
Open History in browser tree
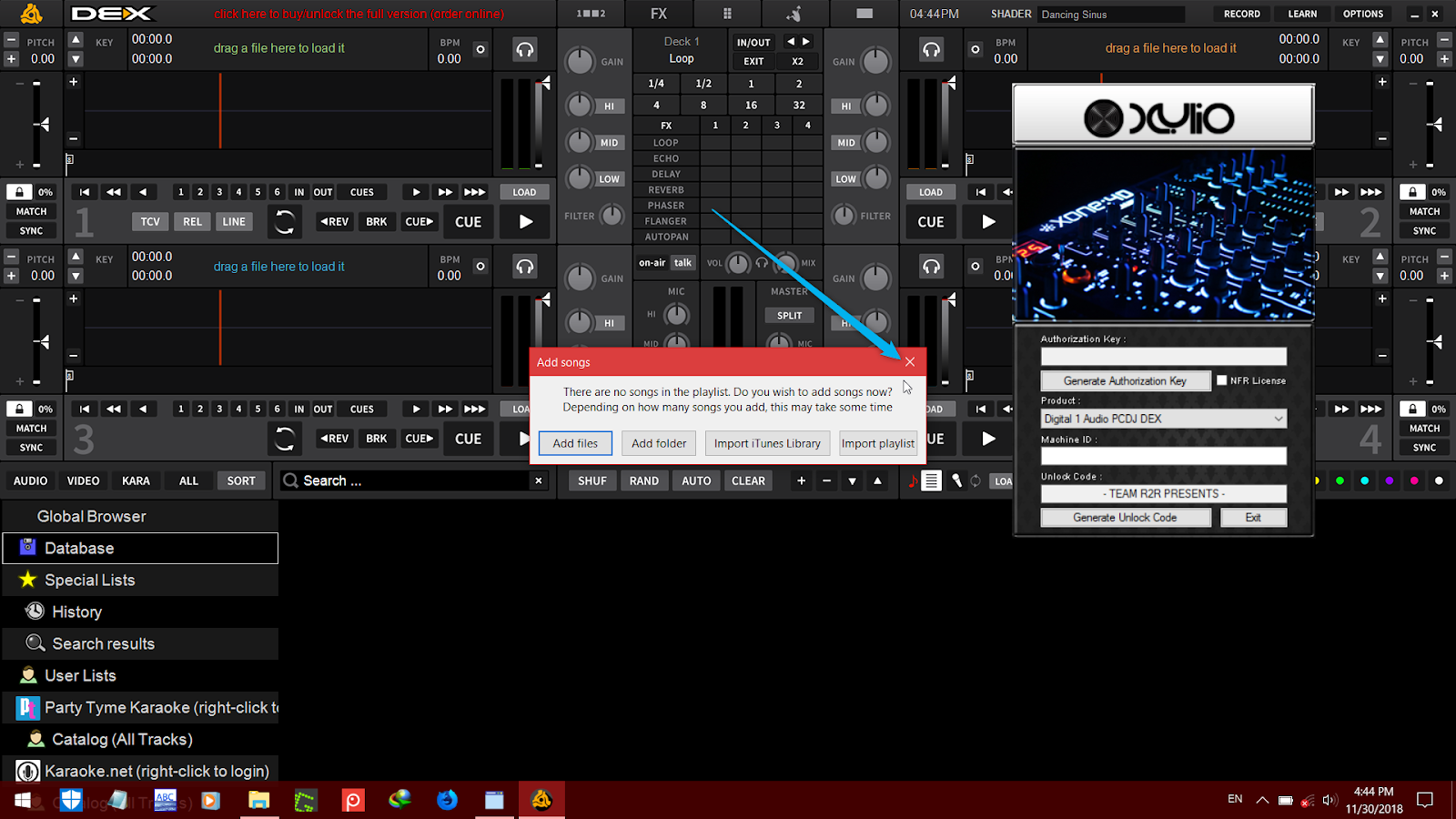(141, 612)
